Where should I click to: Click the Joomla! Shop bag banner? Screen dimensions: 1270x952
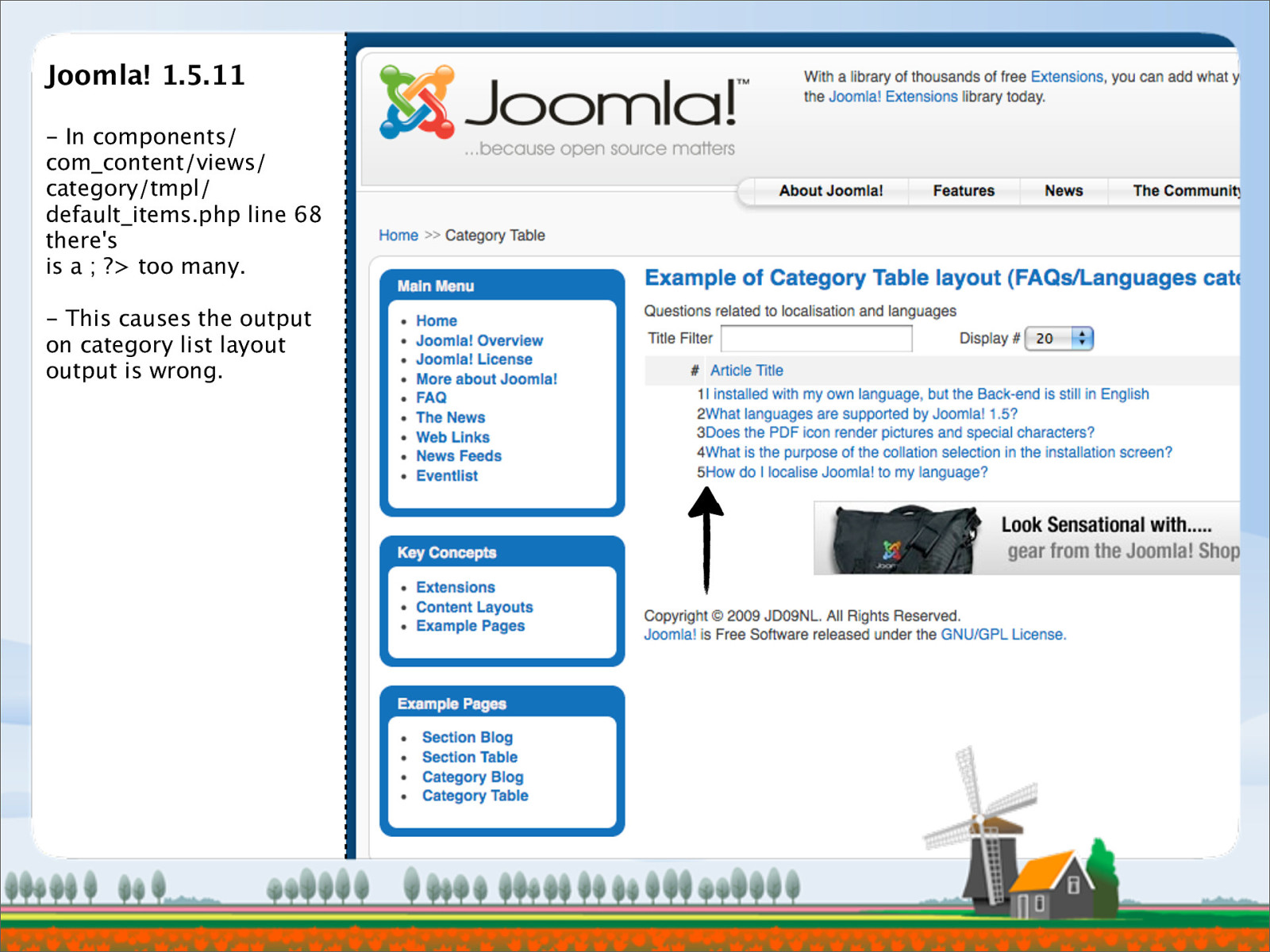(x=1026, y=538)
